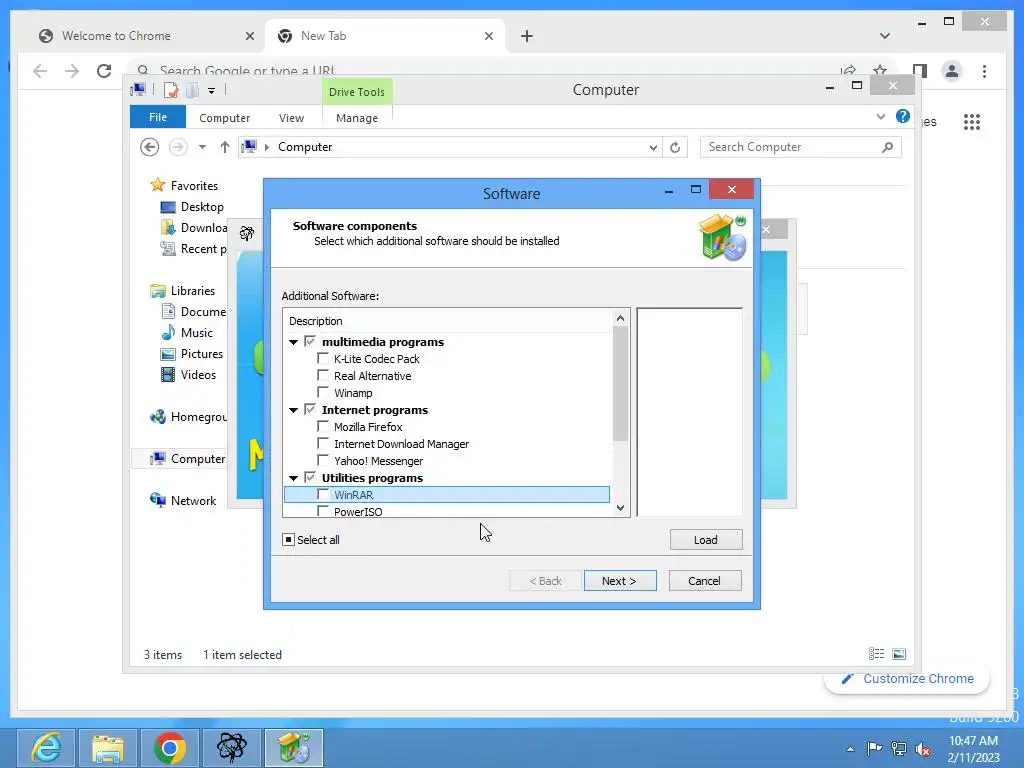Click the Load button
The width and height of the screenshot is (1024, 768).
coord(705,539)
